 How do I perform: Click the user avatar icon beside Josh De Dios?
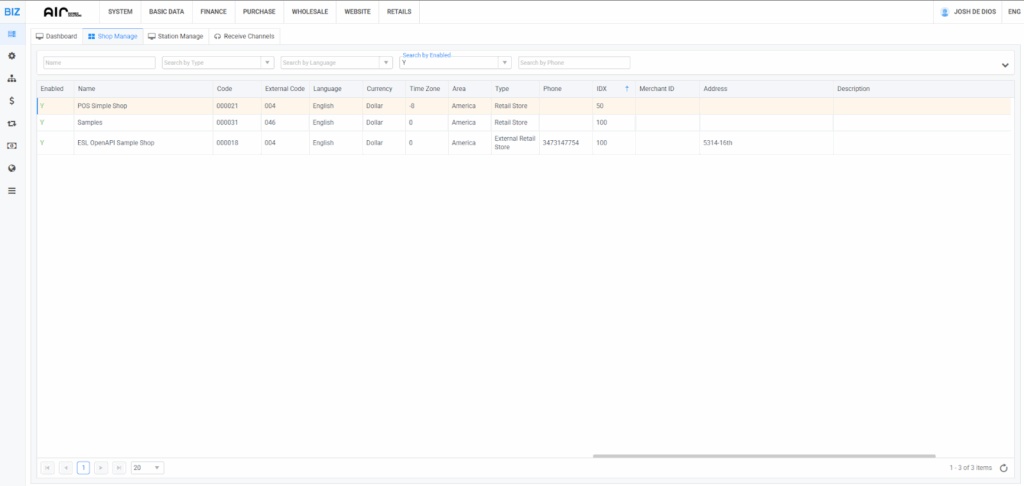pyautogui.click(x=945, y=11)
